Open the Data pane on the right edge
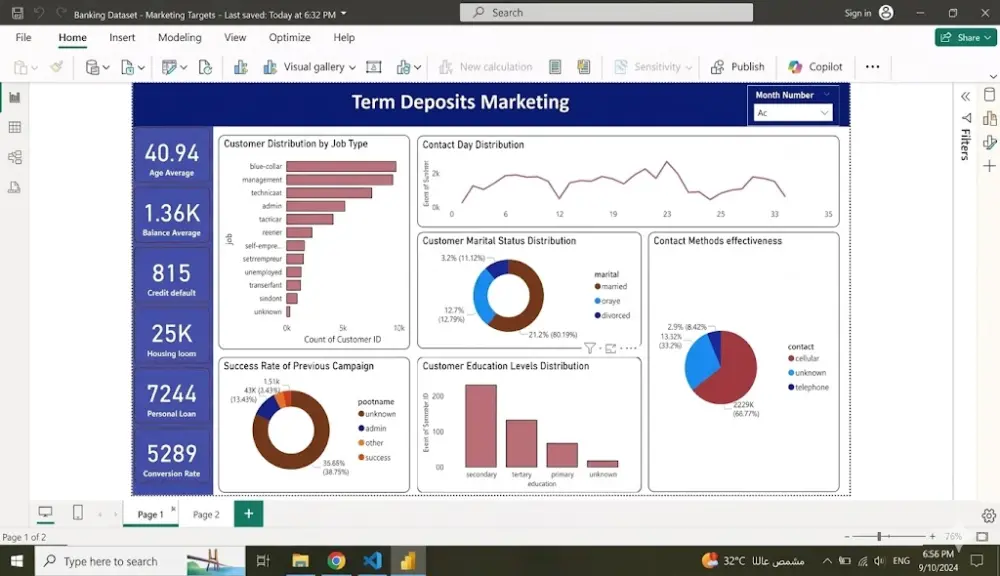 click(988, 96)
